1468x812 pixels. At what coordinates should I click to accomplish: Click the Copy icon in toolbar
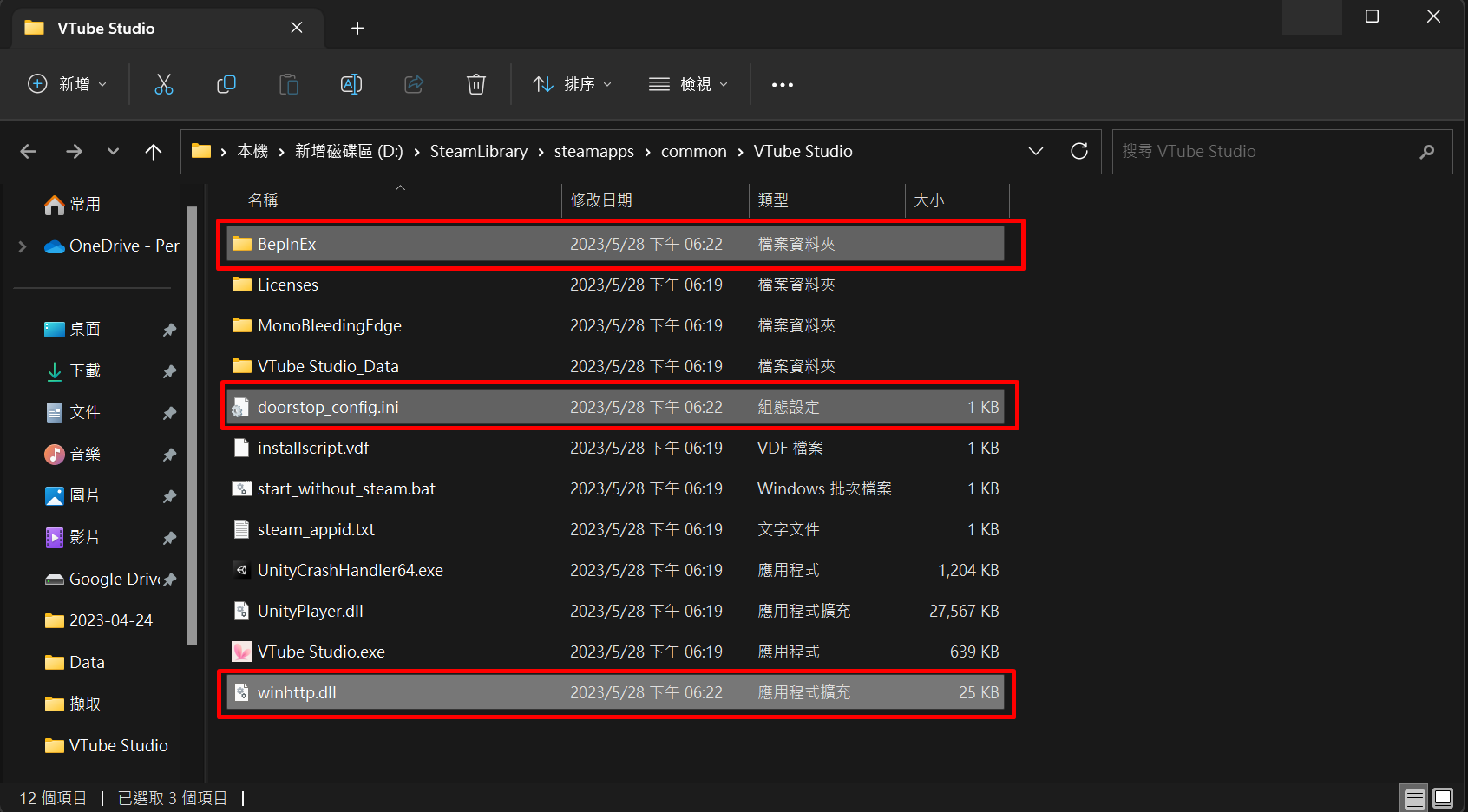[x=226, y=84]
